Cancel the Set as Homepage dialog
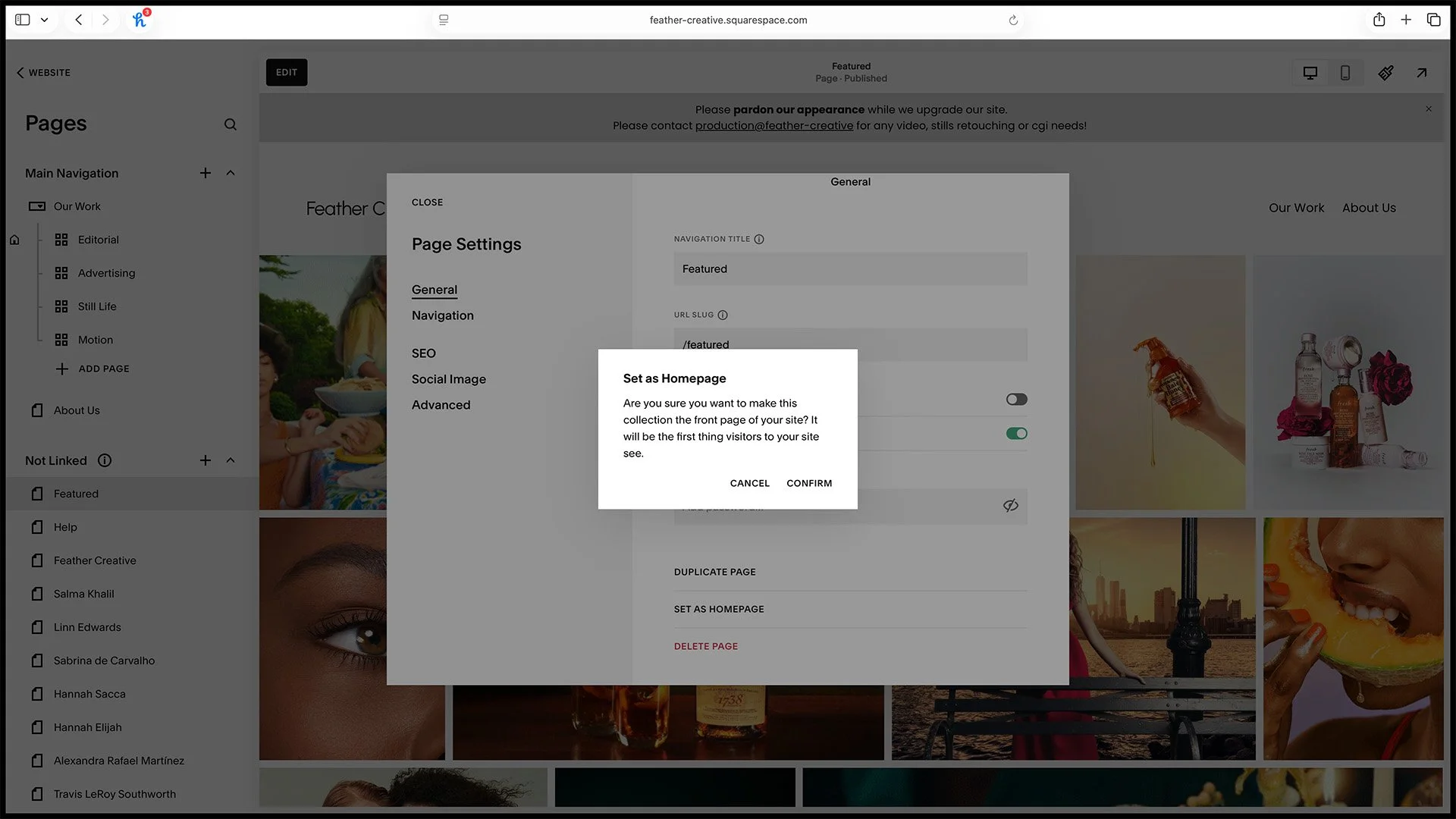The height and width of the screenshot is (819, 1456). tap(749, 483)
